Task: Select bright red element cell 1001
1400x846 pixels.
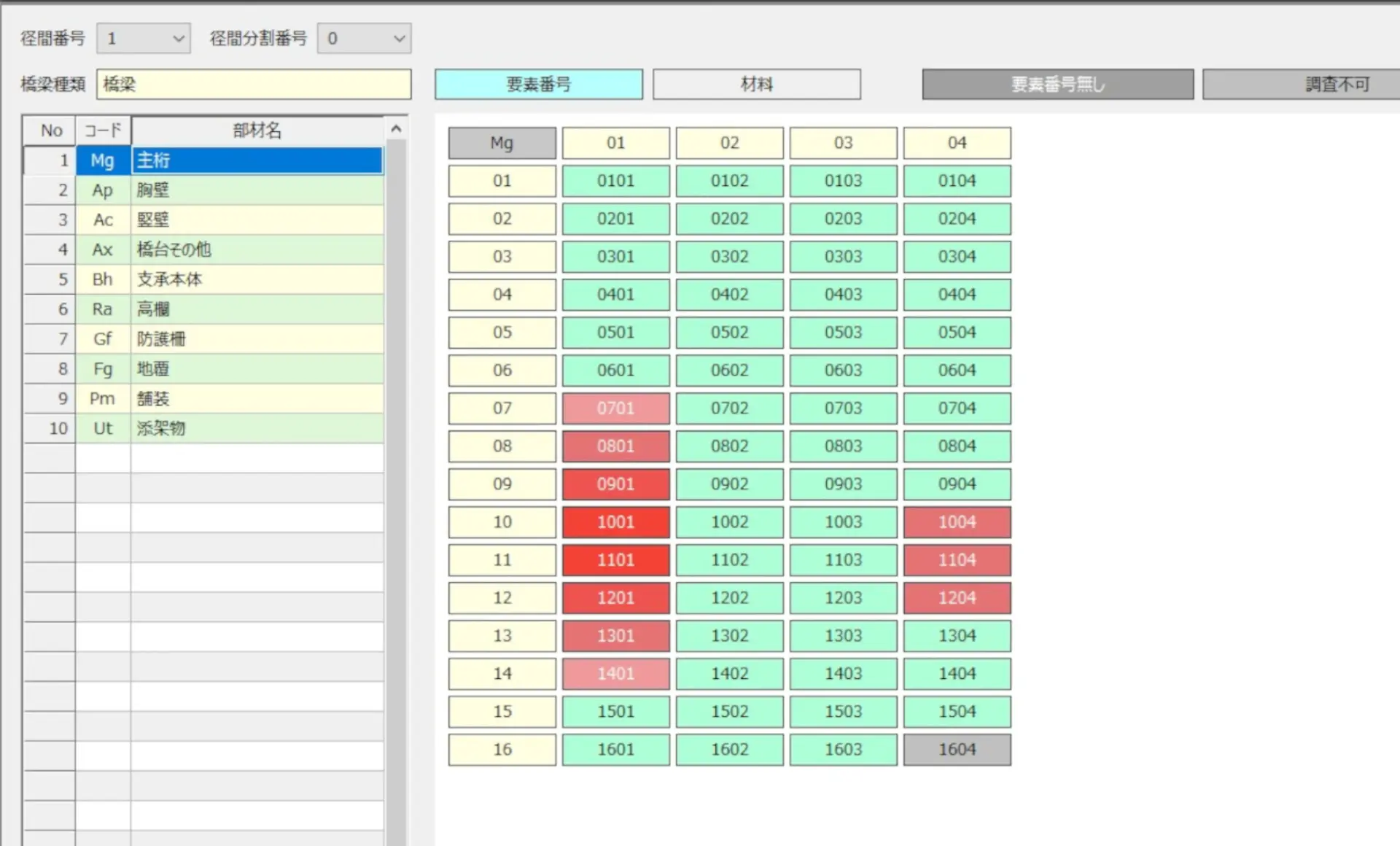Action: (x=616, y=522)
